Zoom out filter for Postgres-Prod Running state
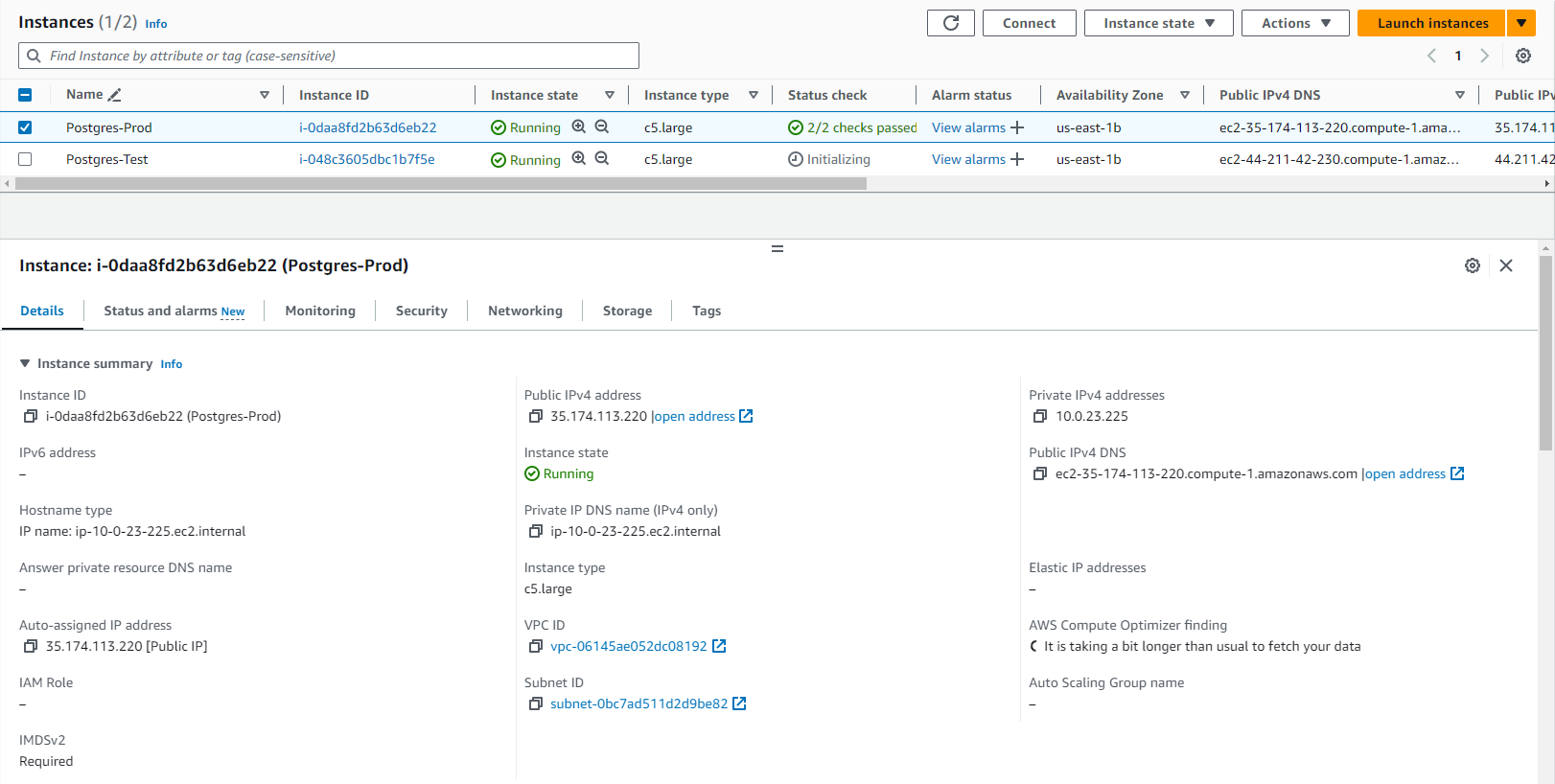The height and width of the screenshot is (784, 1555). (x=602, y=127)
